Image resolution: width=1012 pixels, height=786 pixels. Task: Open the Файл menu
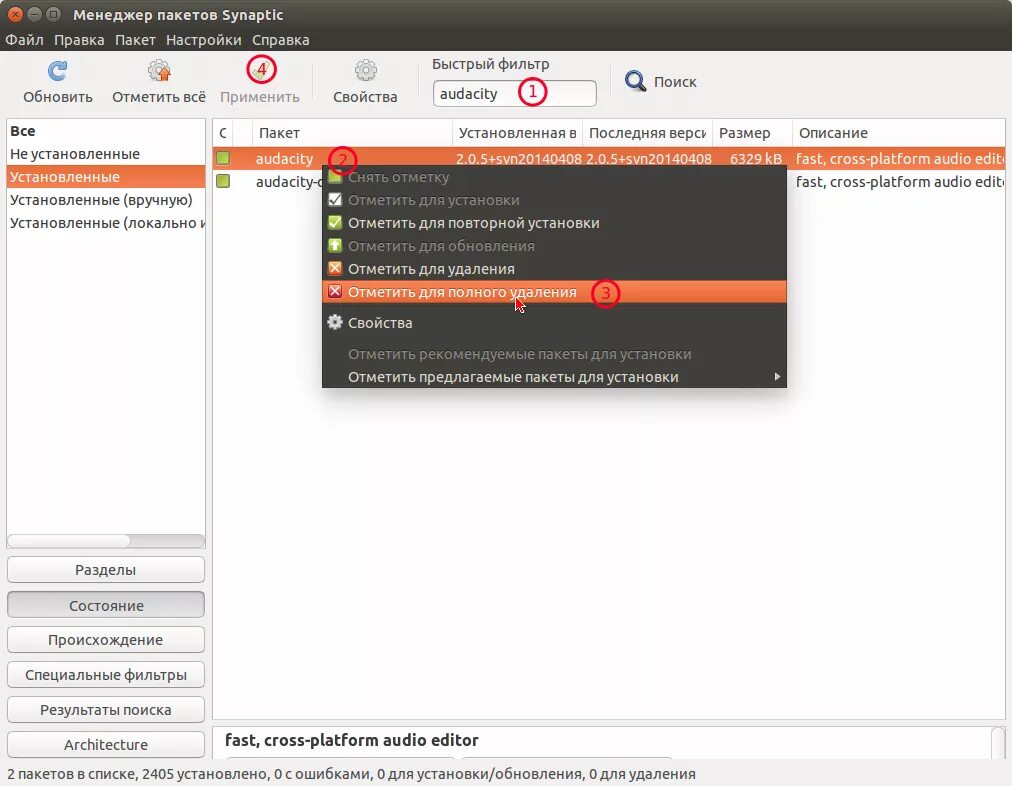point(25,40)
